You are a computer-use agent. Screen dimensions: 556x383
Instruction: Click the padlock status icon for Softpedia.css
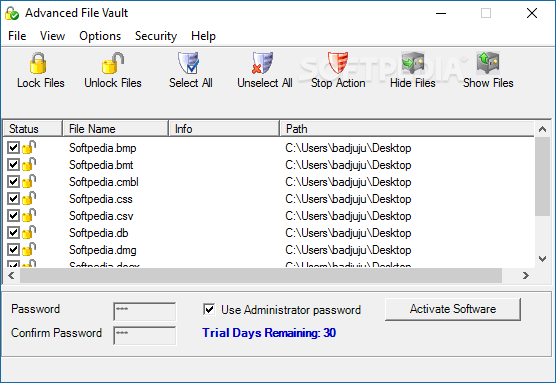pyautogui.click(x=29, y=198)
